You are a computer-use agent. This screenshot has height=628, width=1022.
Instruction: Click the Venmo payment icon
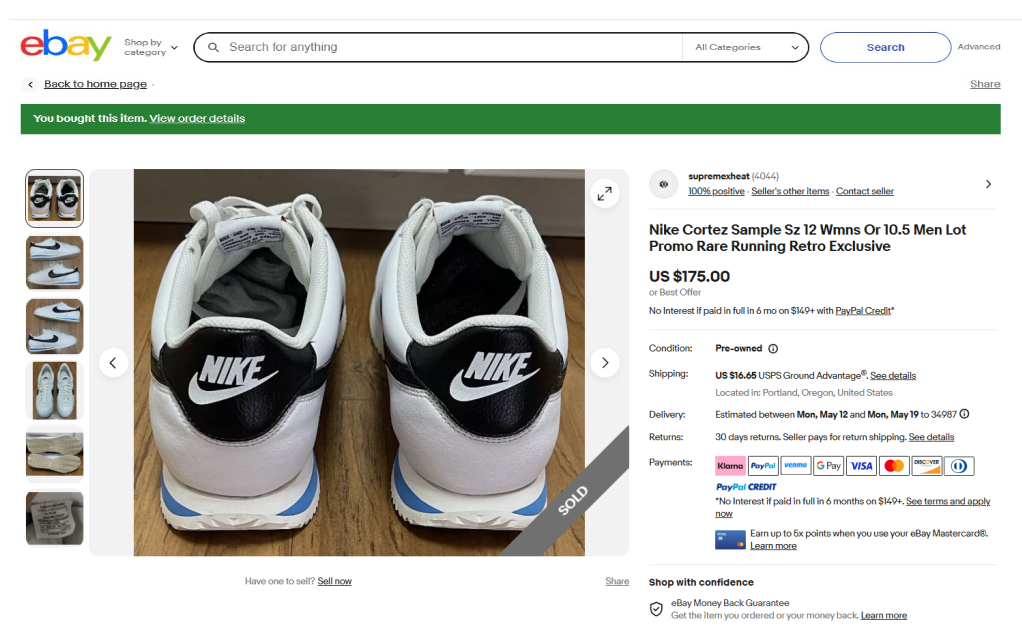[796, 466]
